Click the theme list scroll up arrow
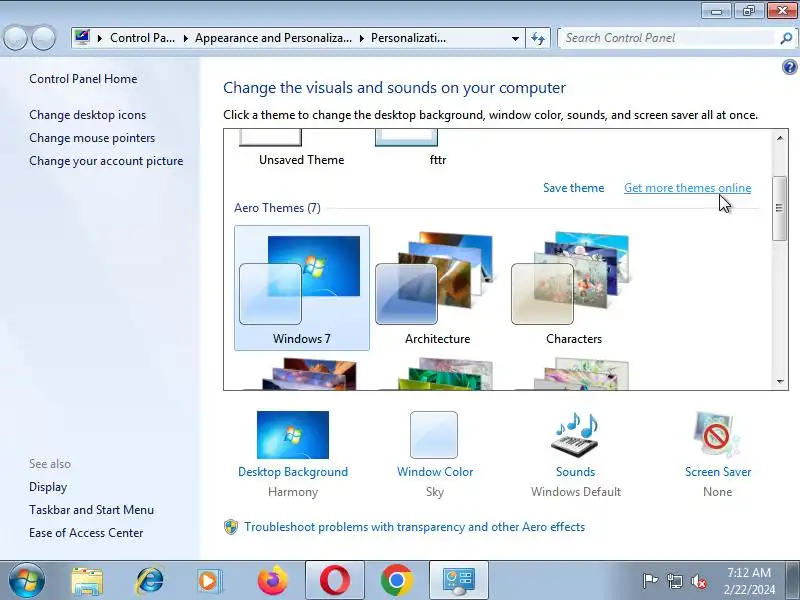 point(780,138)
